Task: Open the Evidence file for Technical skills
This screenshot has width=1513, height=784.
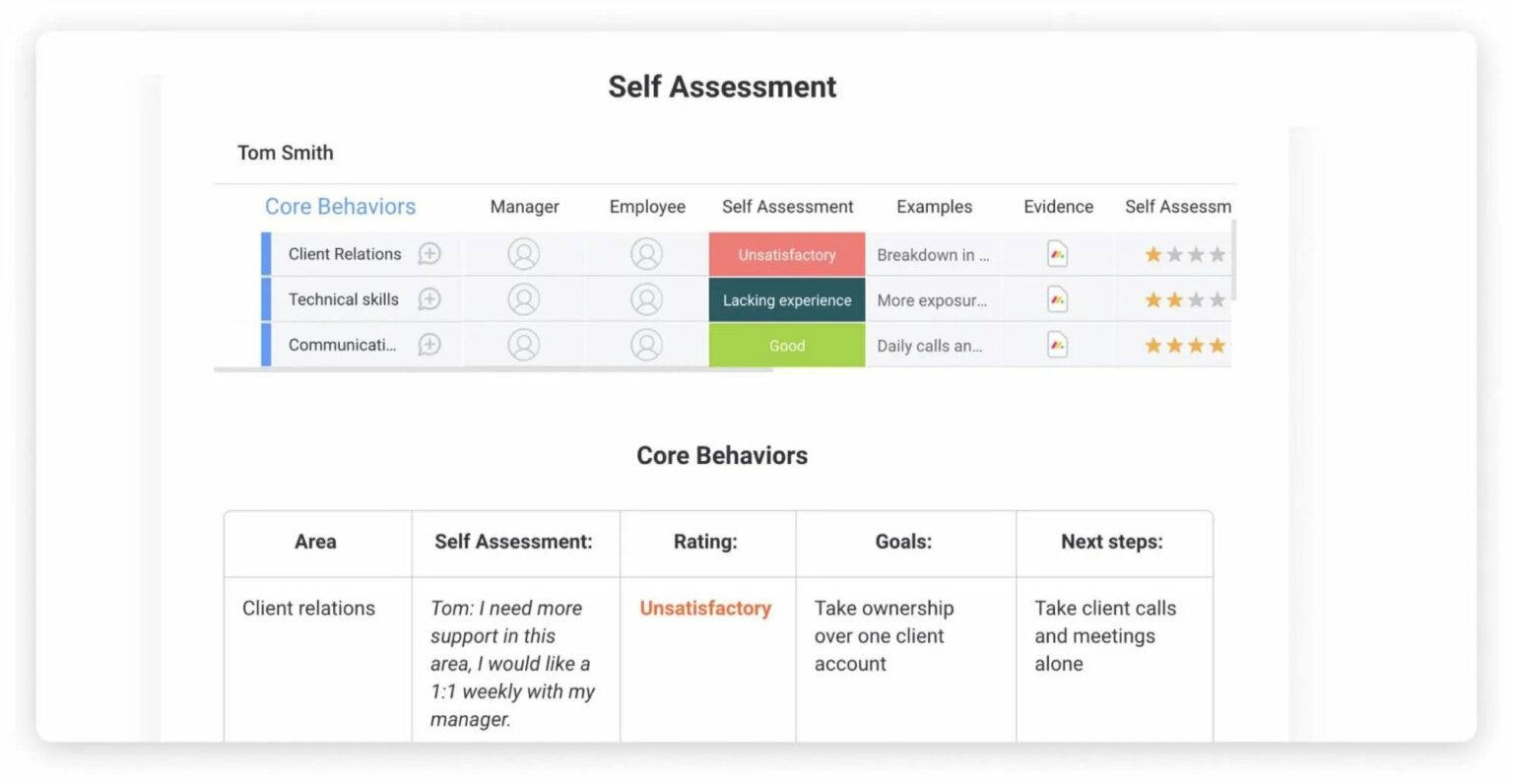Action: 1057,299
